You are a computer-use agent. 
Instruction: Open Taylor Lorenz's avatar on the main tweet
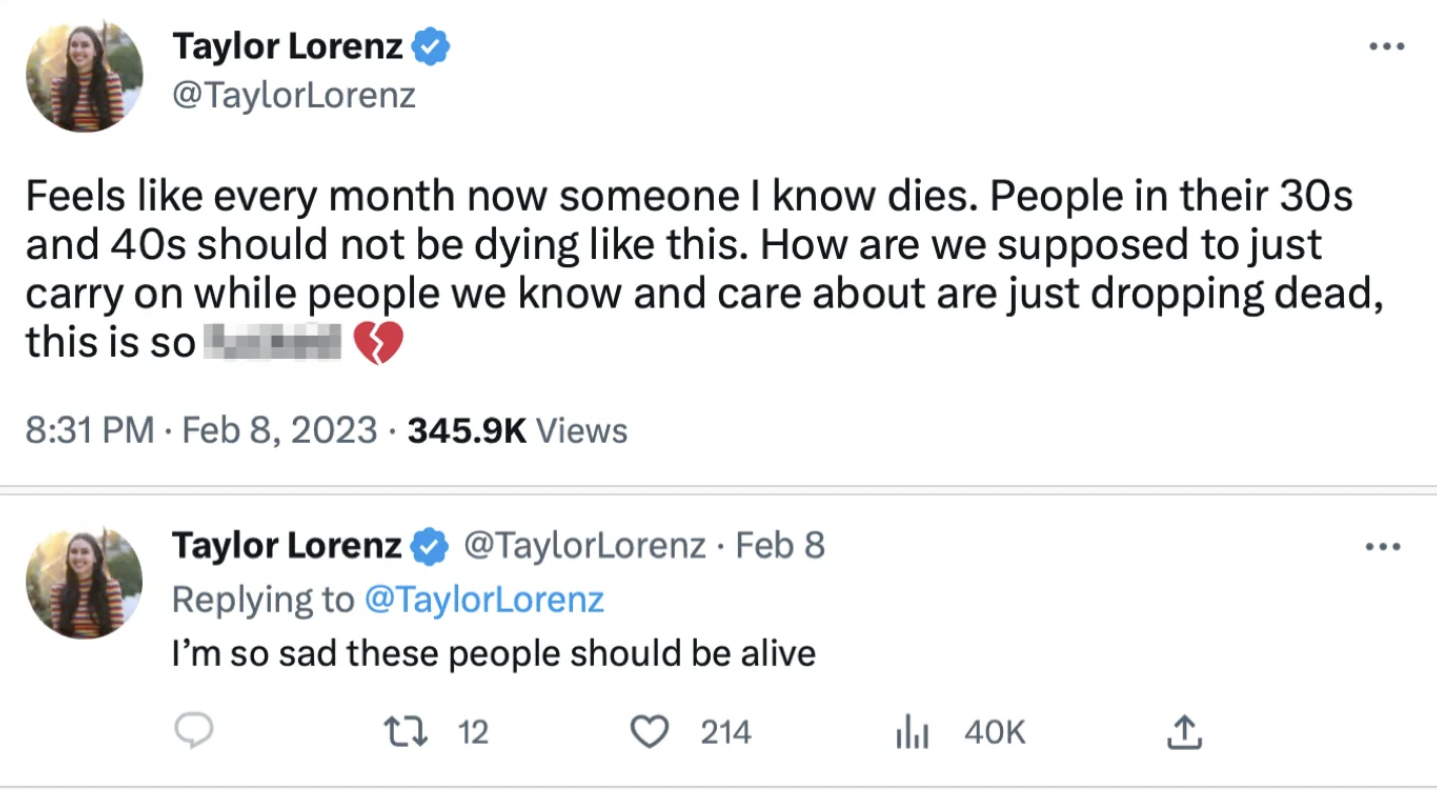point(84,76)
